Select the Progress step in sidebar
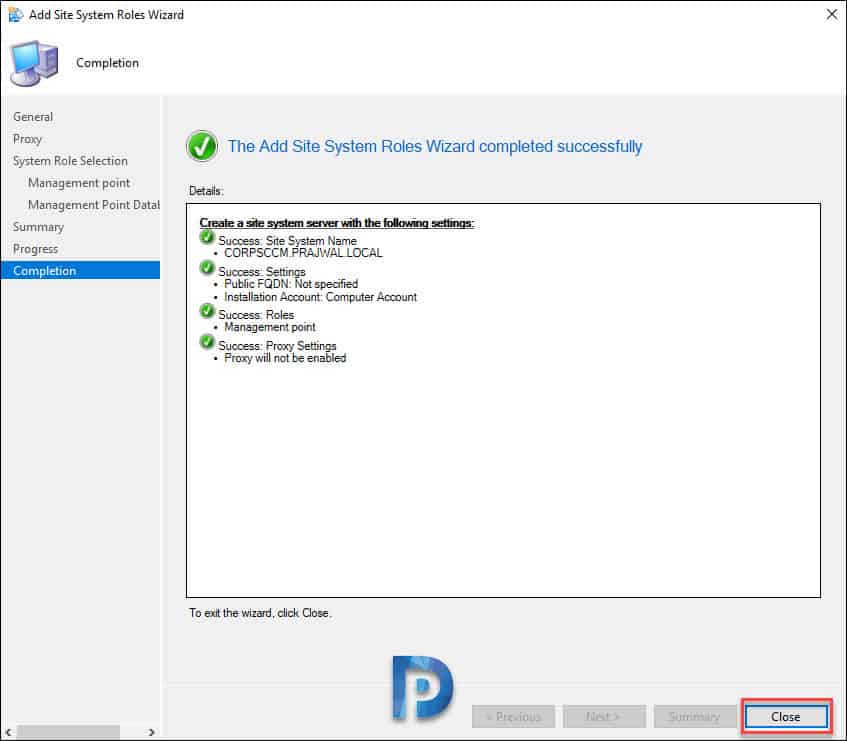The width and height of the screenshot is (847, 741). [x=35, y=249]
